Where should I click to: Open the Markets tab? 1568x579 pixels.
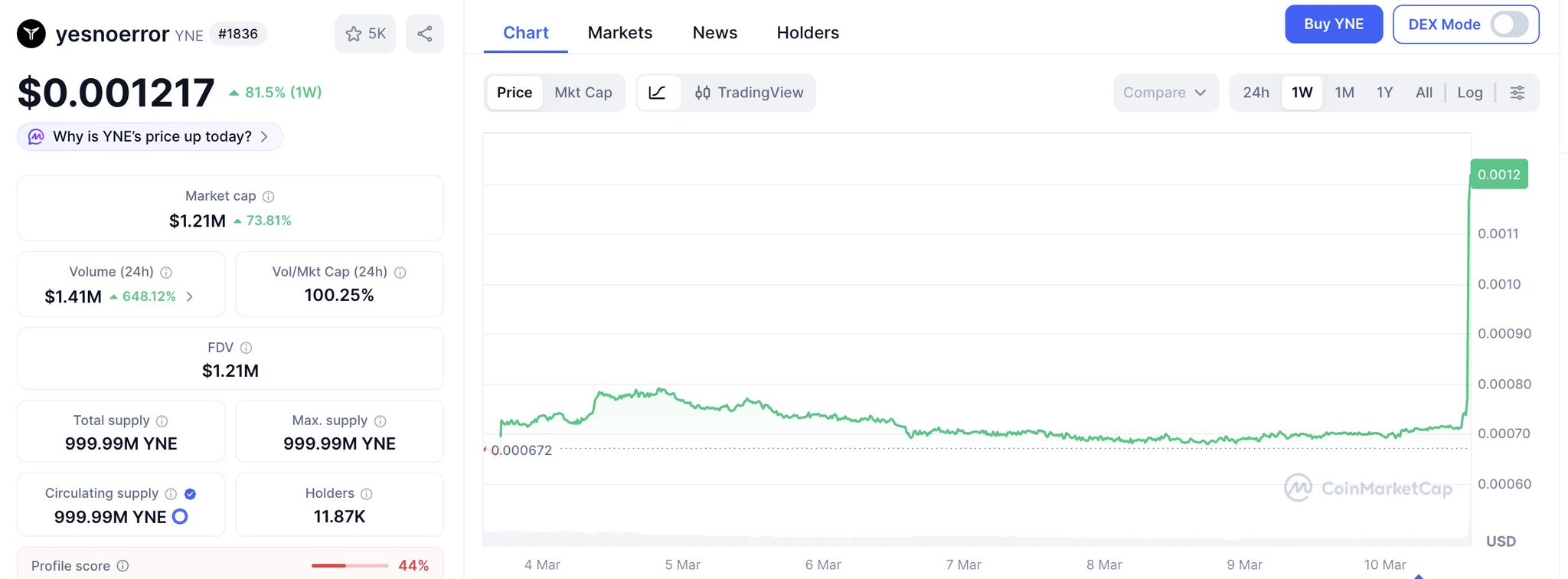[620, 33]
